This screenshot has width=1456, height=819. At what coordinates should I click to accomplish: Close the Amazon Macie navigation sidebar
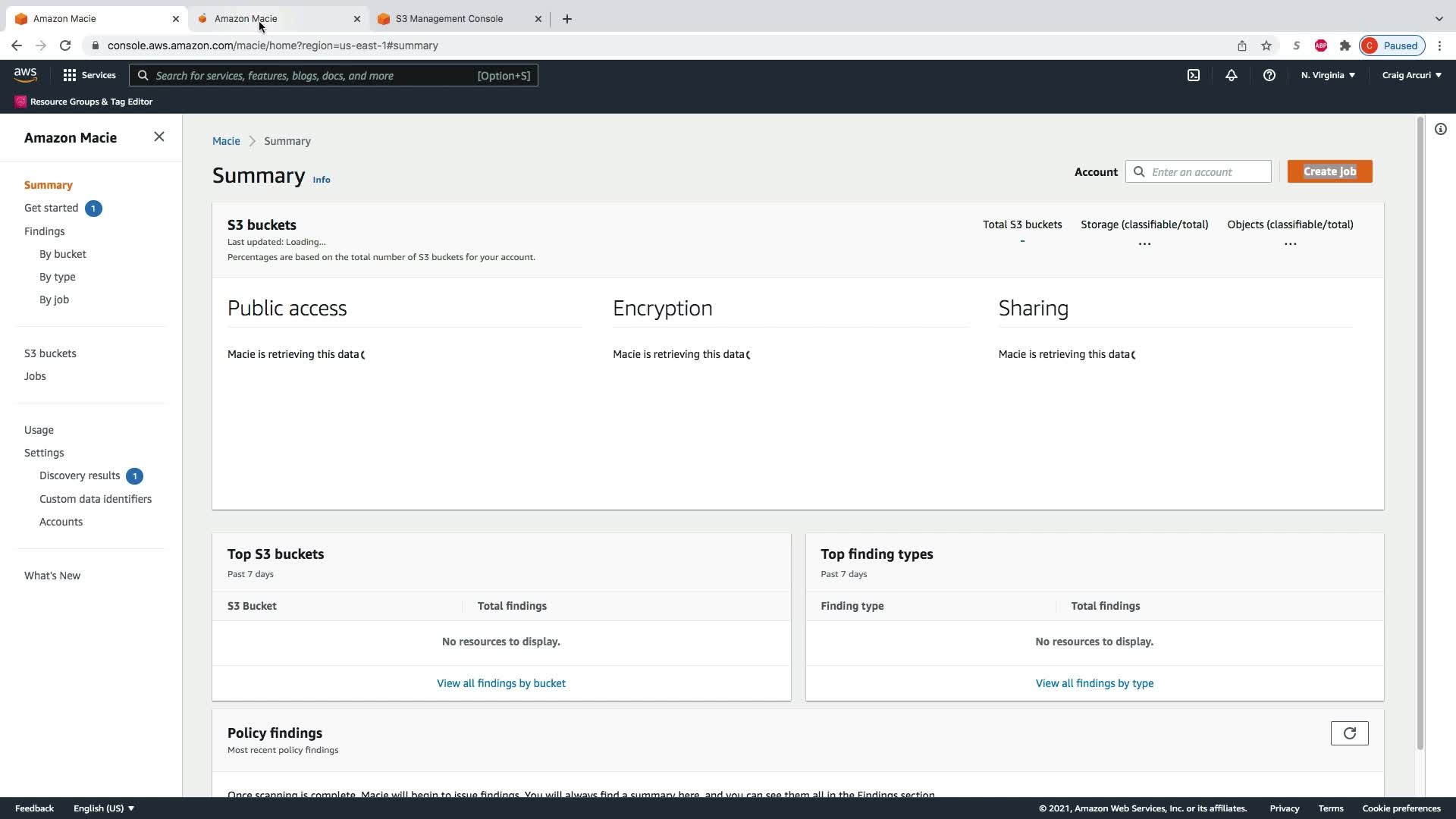click(x=158, y=136)
